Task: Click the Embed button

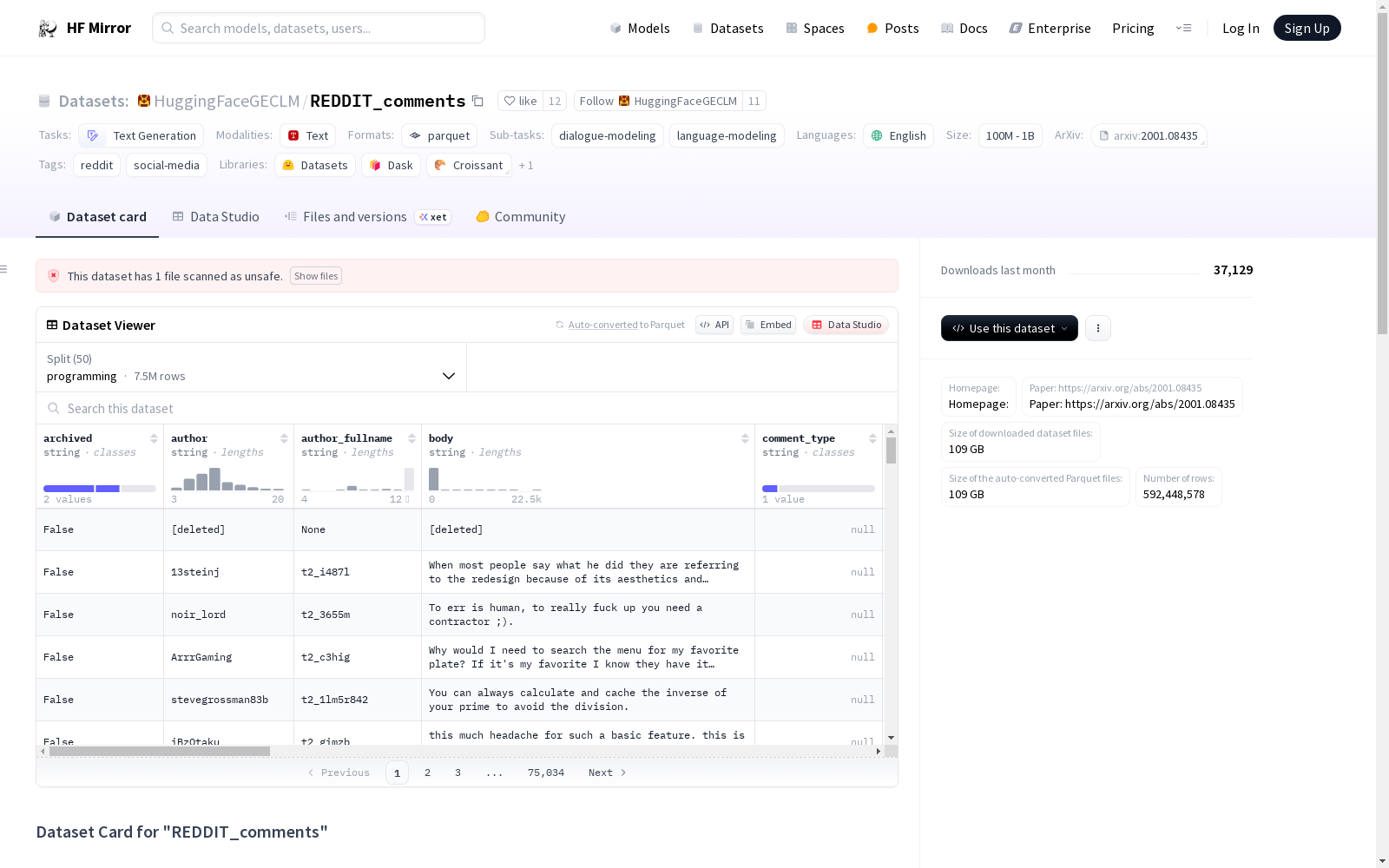Action: (x=768, y=325)
